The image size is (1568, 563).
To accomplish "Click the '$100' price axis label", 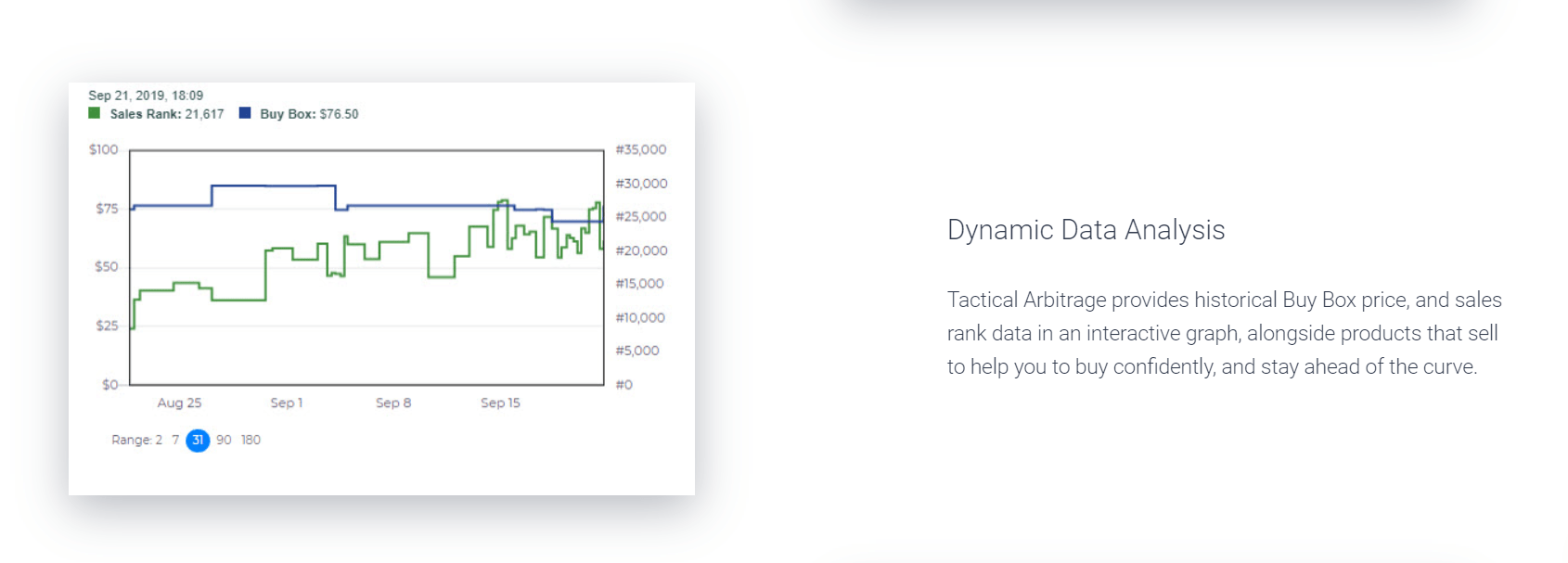I will tap(104, 149).
